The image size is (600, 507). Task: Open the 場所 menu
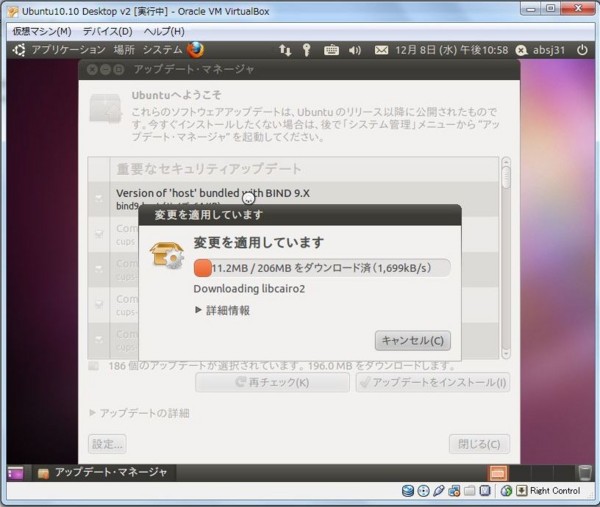124,50
